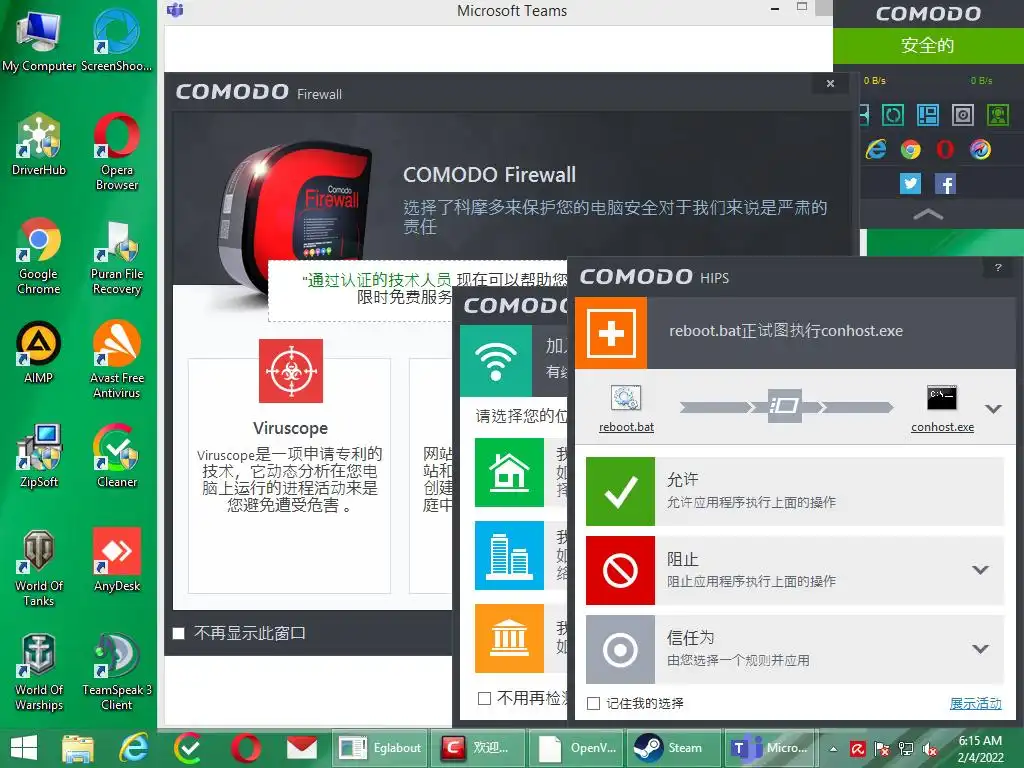
Task: Launch Comodo Dragon browser from widget
Action: (x=980, y=150)
